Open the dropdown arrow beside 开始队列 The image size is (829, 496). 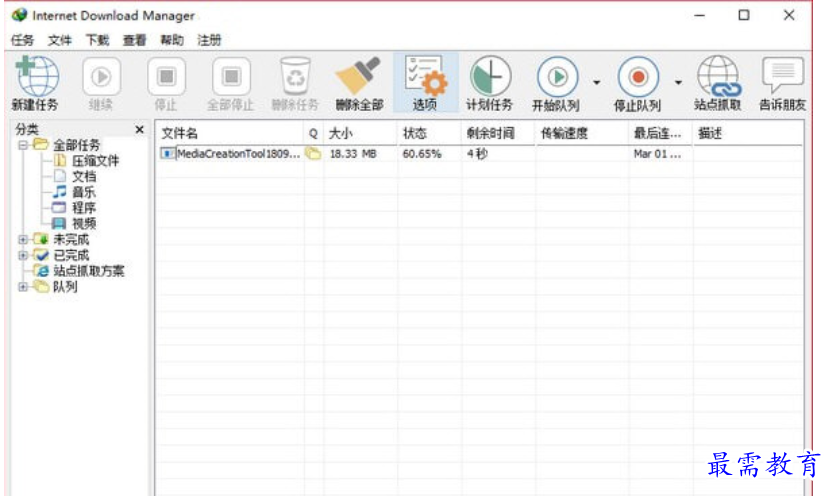click(x=596, y=82)
